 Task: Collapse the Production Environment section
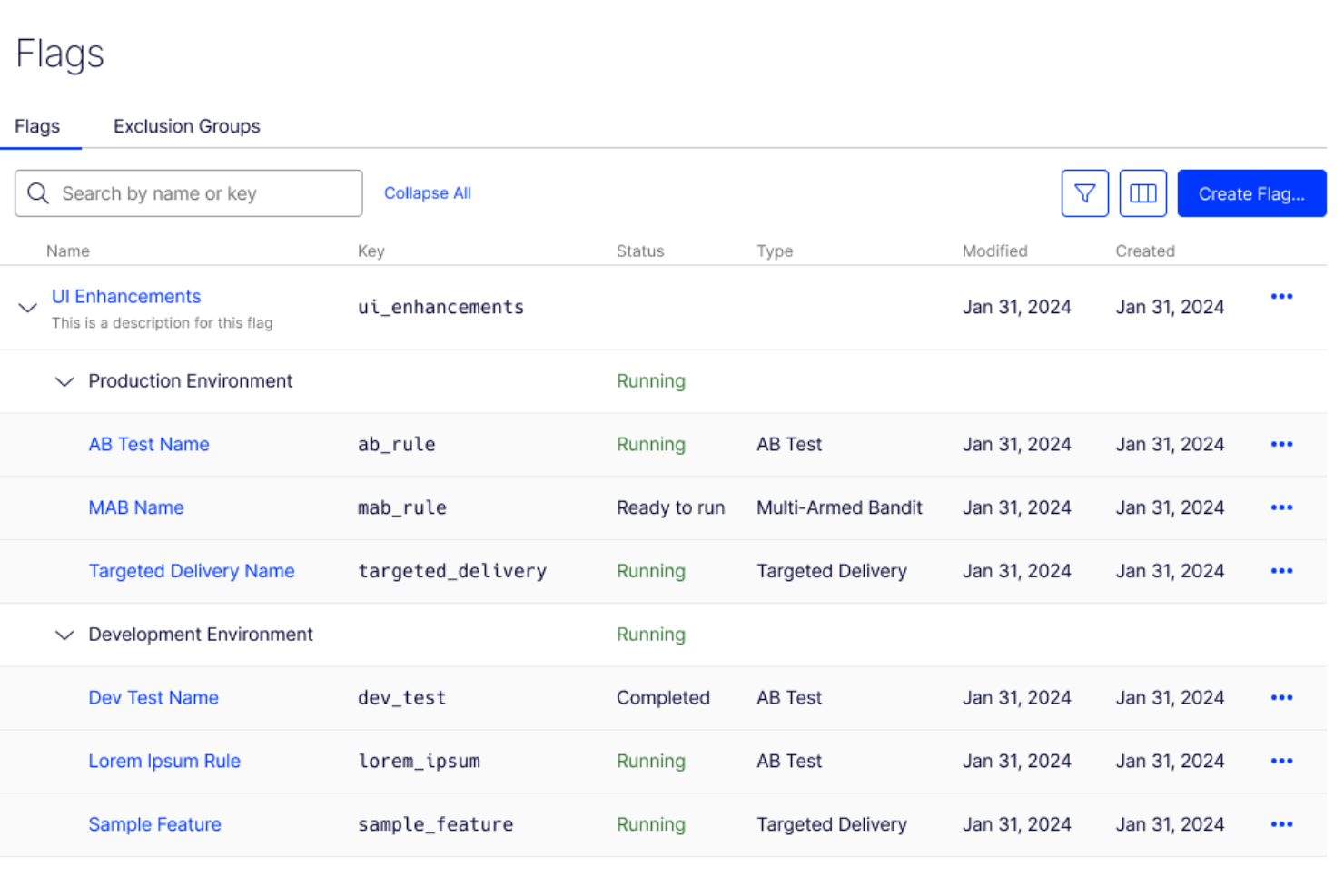pyautogui.click(x=64, y=381)
